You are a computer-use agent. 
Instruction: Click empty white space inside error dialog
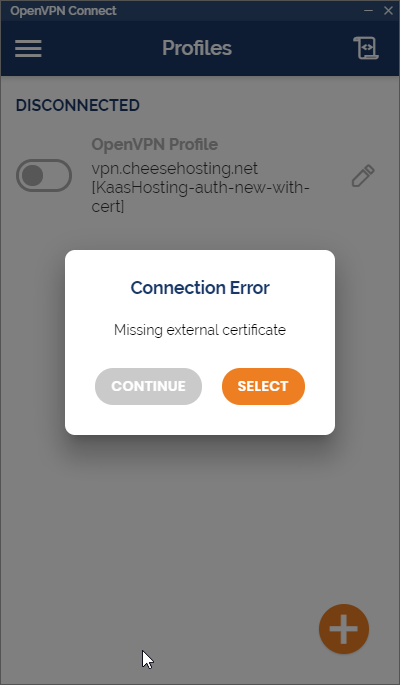click(200, 417)
